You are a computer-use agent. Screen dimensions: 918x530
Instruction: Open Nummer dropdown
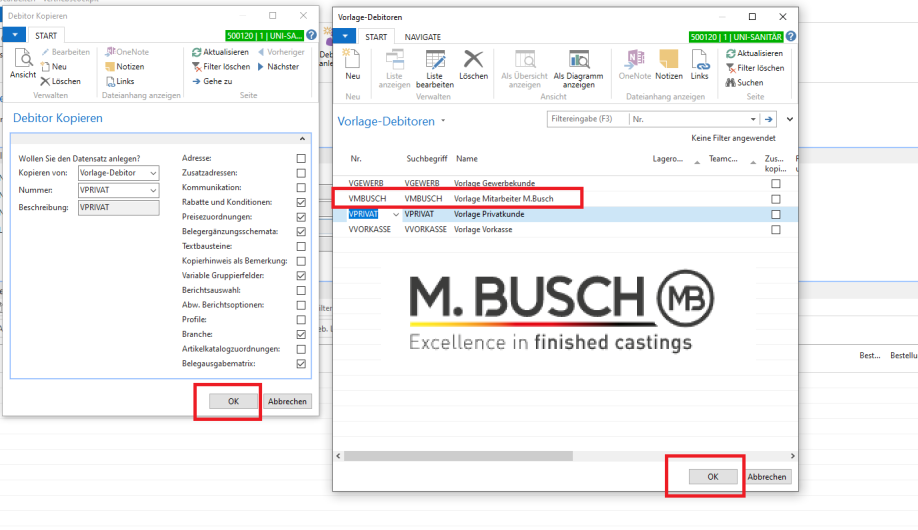[153, 190]
